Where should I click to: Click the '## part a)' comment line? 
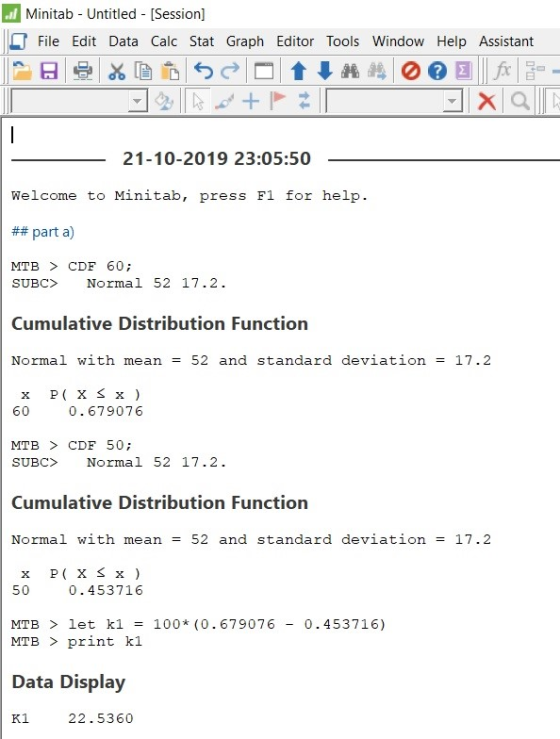pos(43,232)
